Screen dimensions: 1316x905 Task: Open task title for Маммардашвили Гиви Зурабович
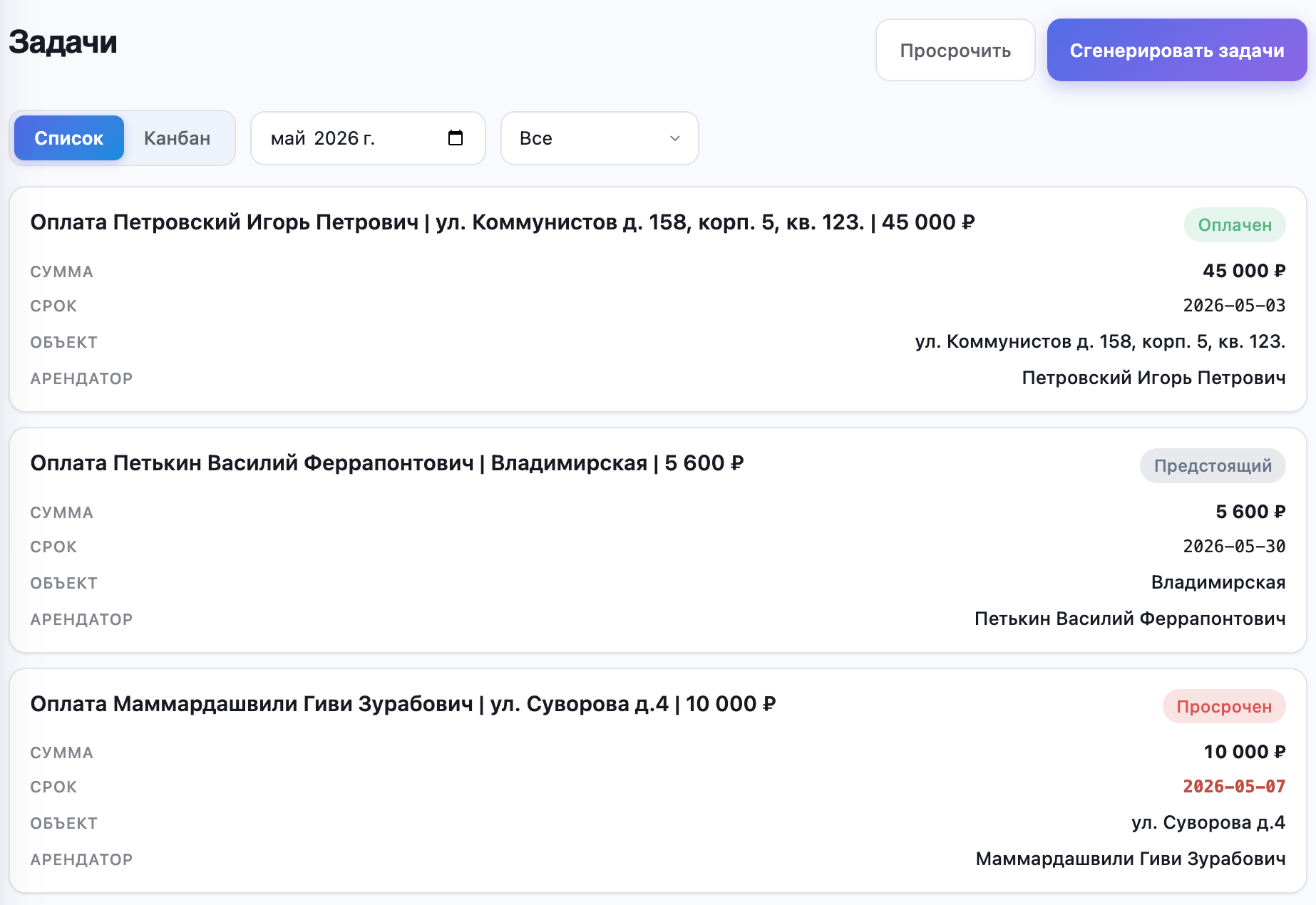tap(403, 704)
